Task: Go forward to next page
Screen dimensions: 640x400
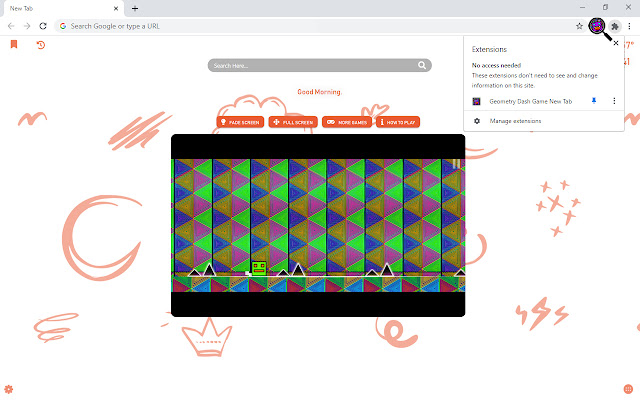Action: click(27, 26)
